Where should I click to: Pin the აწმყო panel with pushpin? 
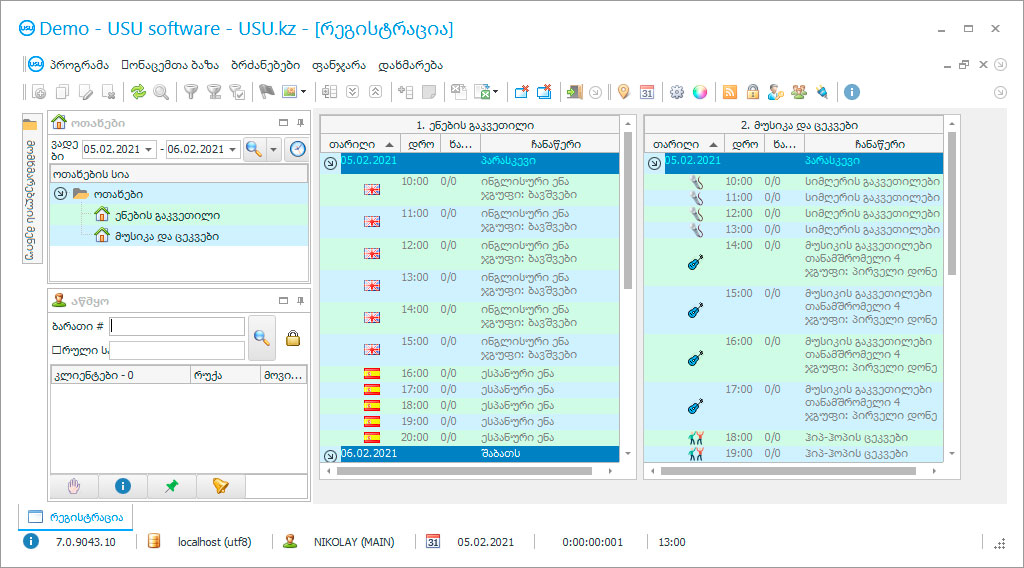point(300,301)
